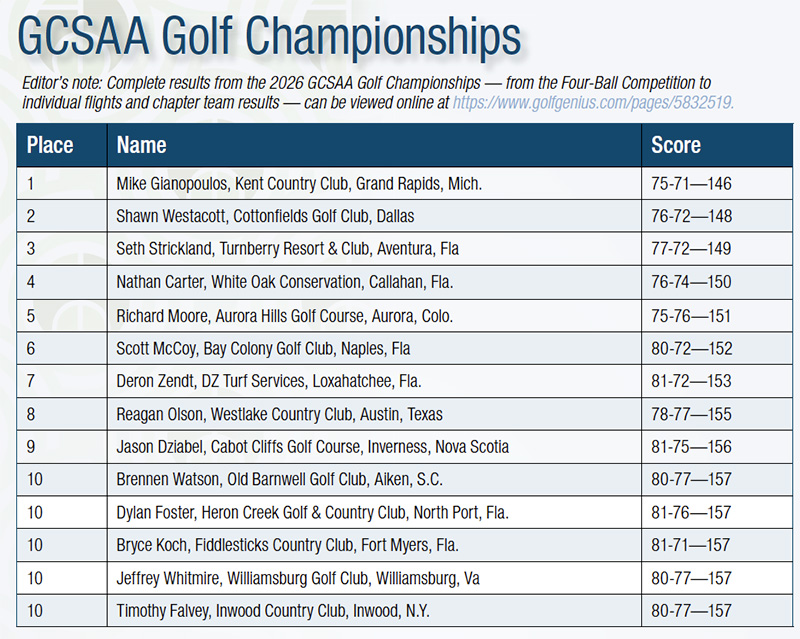Select Scott McCoy's name cell
Screen dimensions: 800x639
263,348
